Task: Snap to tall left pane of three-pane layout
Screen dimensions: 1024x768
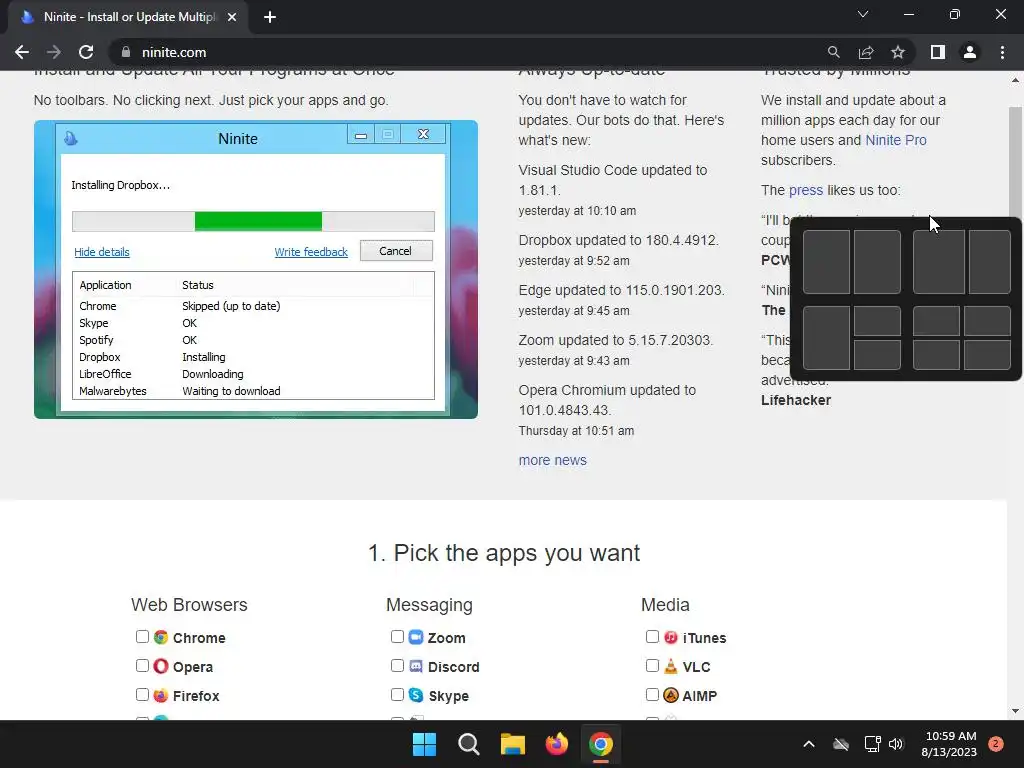Action: (x=826, y=338)
